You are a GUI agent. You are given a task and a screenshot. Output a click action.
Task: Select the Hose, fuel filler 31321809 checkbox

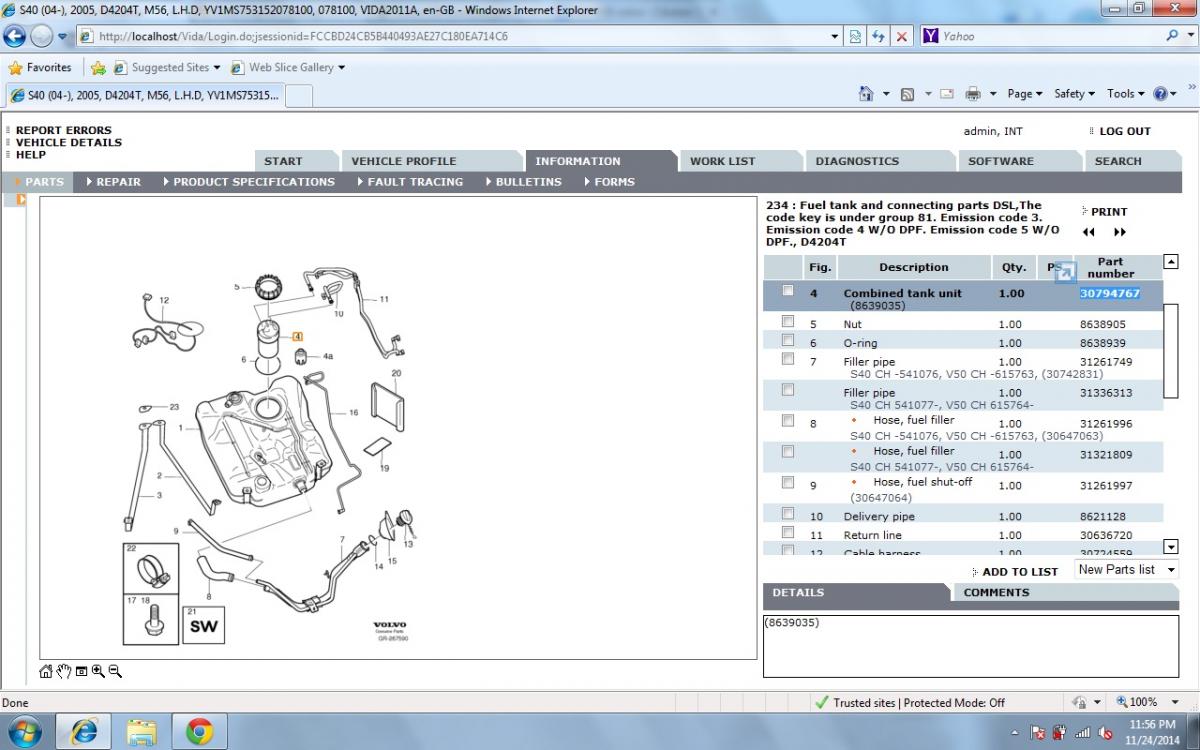click(x=788, y=451)
